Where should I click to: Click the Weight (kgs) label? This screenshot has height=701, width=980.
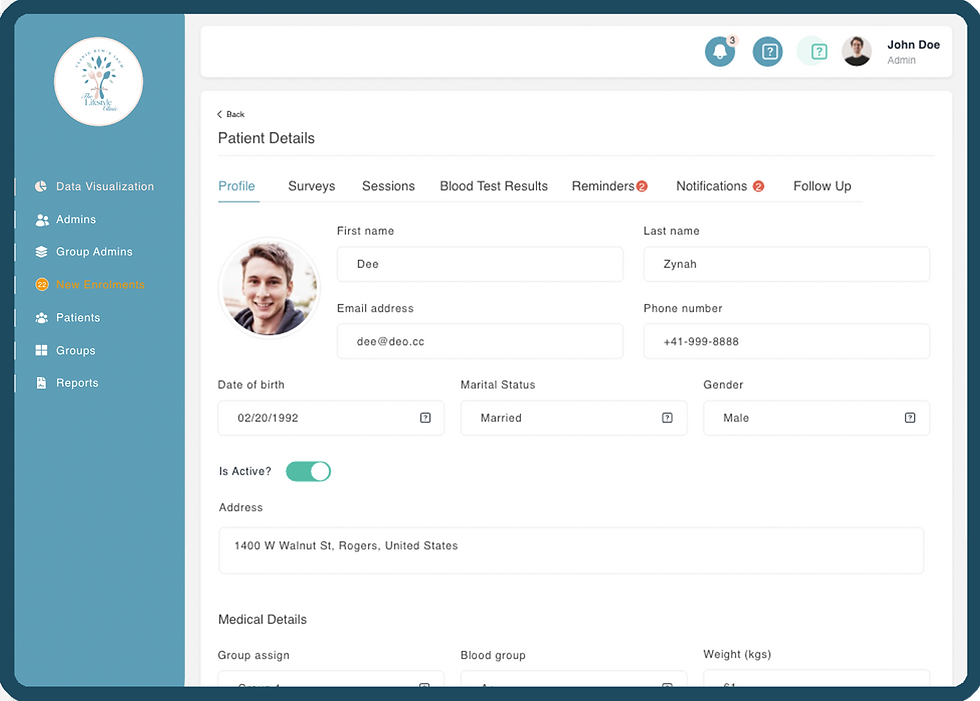point(737,654)
